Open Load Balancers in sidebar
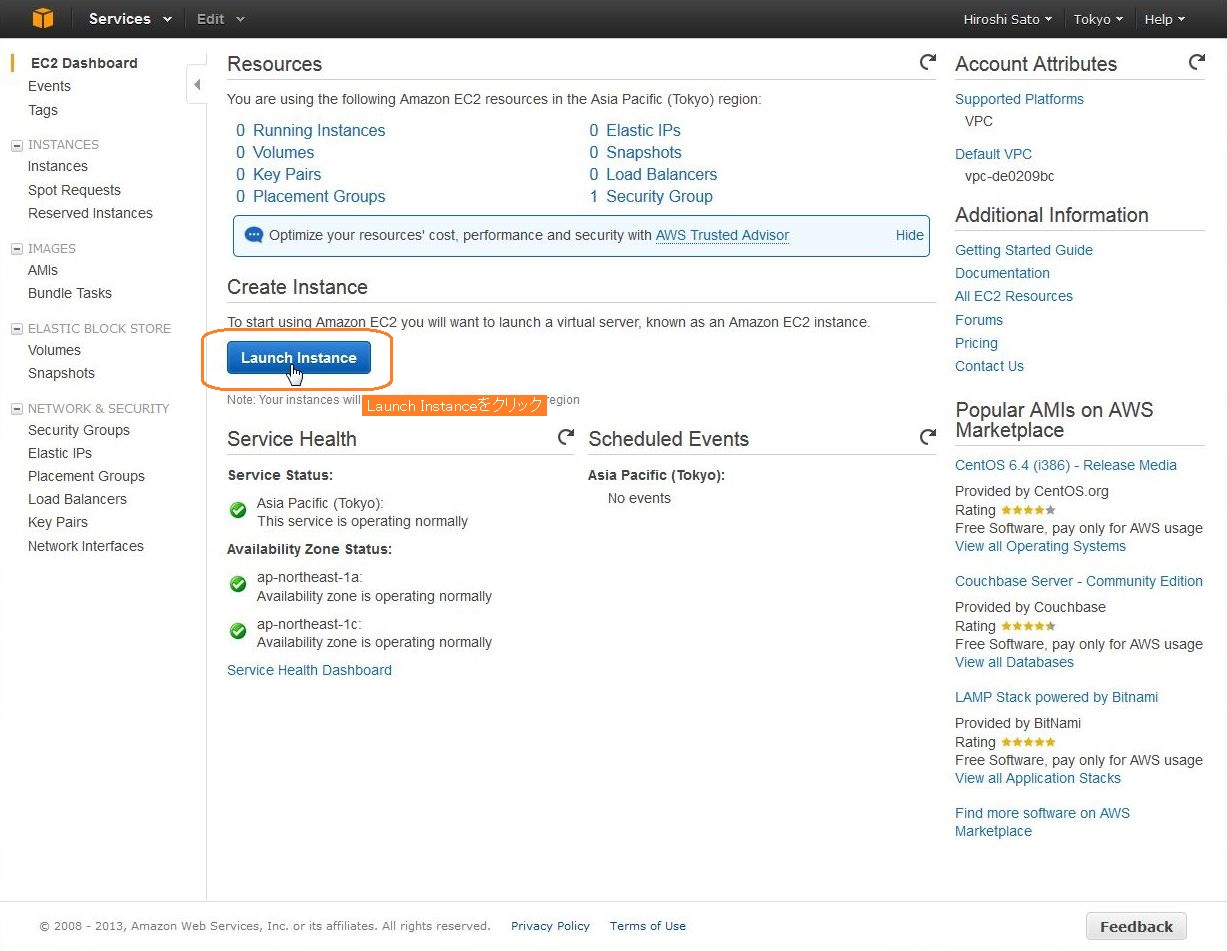 tap(77, 499)
